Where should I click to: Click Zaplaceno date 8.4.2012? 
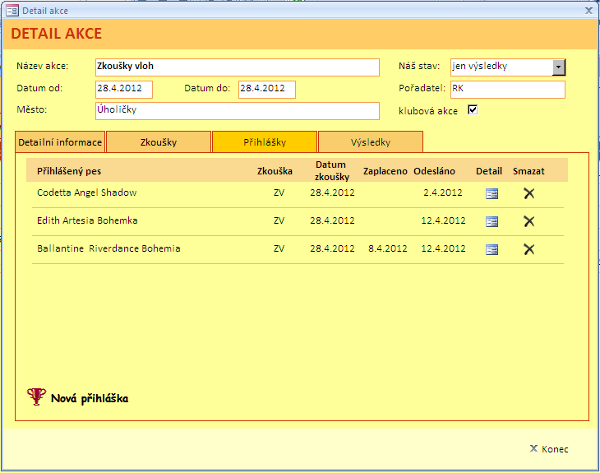coord(388,249)
